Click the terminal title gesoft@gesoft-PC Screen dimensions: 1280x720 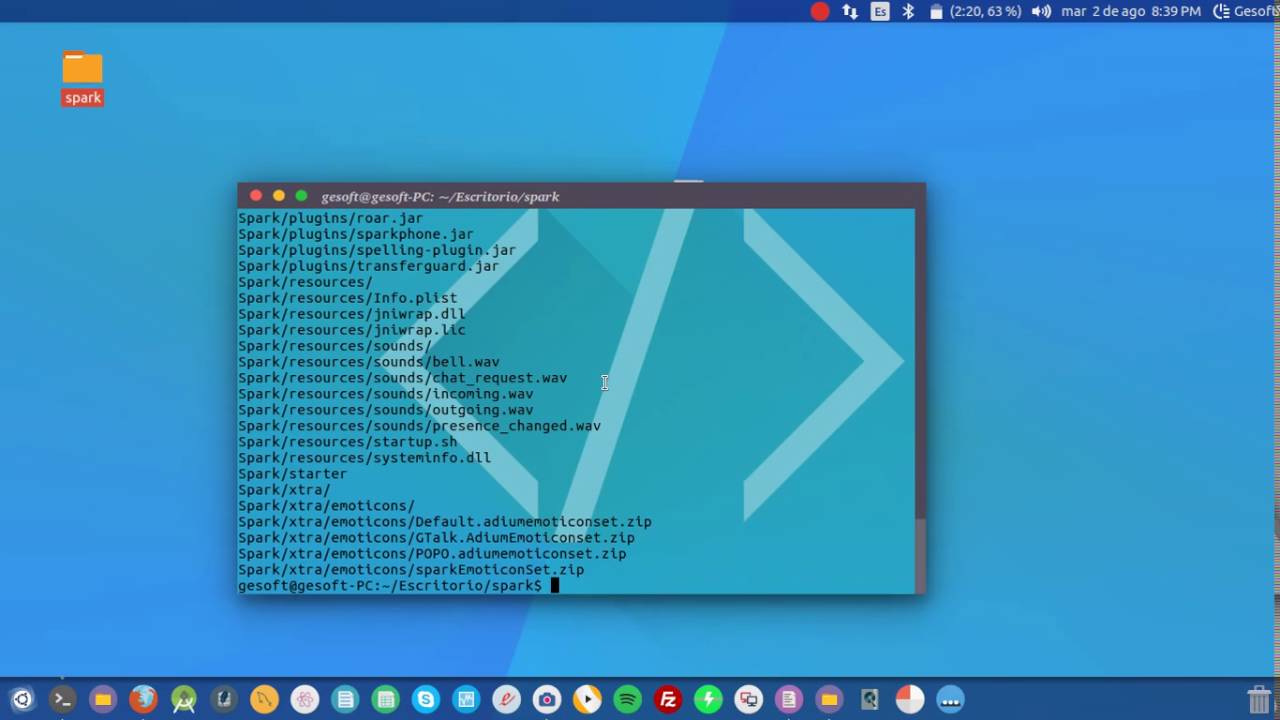click(x=440, y=197)
